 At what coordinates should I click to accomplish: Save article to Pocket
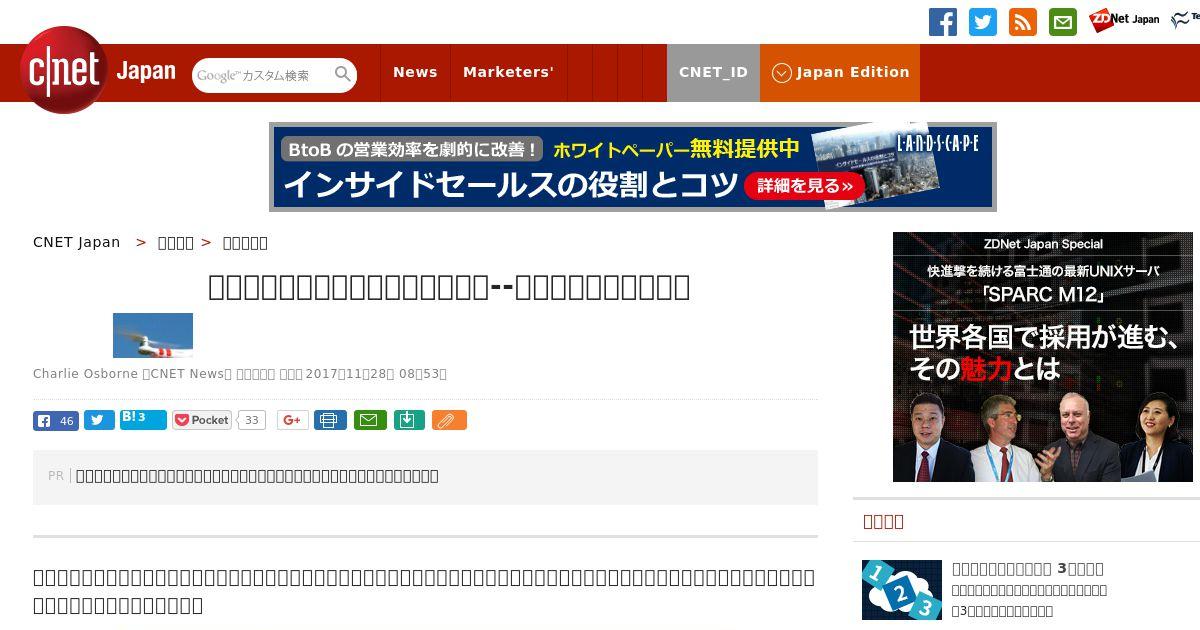202,420
